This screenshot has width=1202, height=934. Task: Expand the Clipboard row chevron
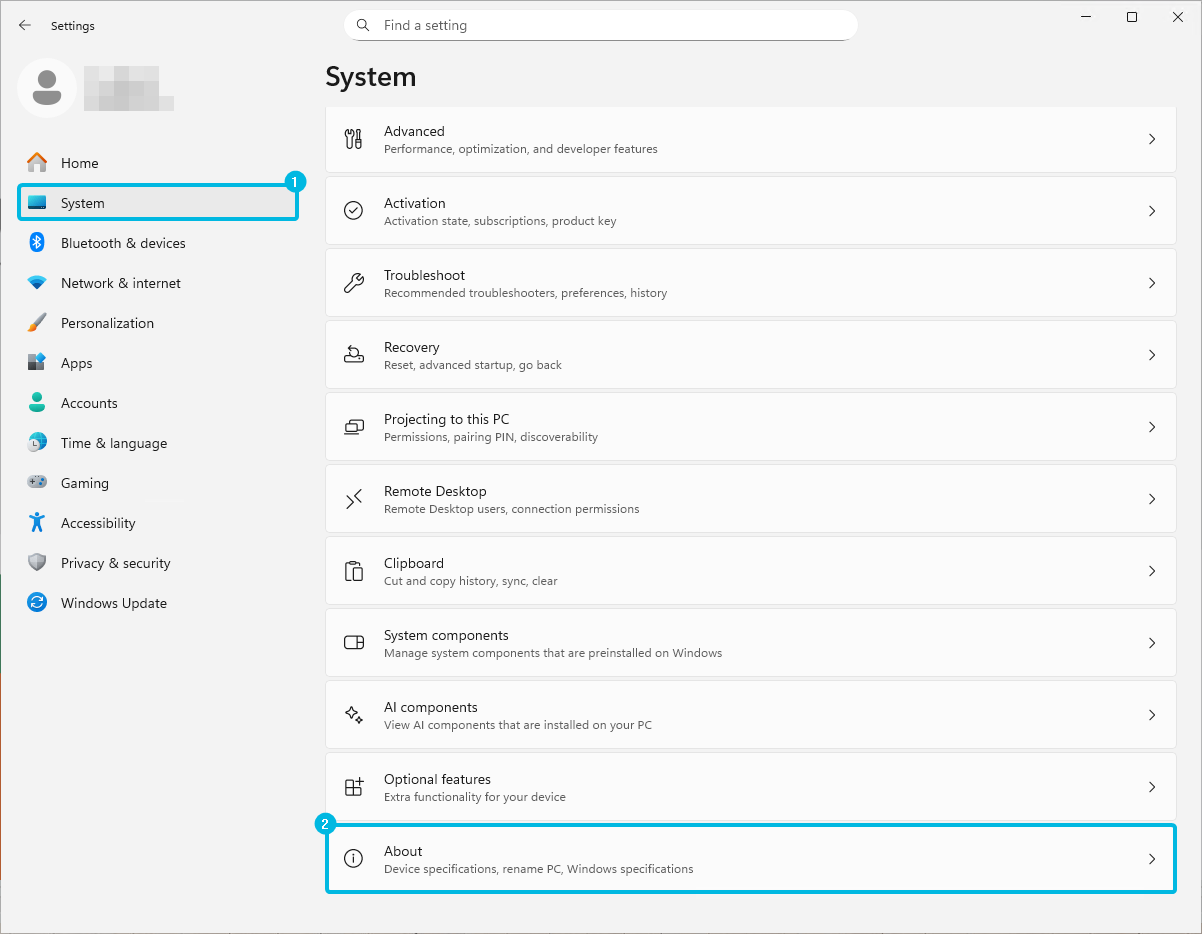(1152, 571)
